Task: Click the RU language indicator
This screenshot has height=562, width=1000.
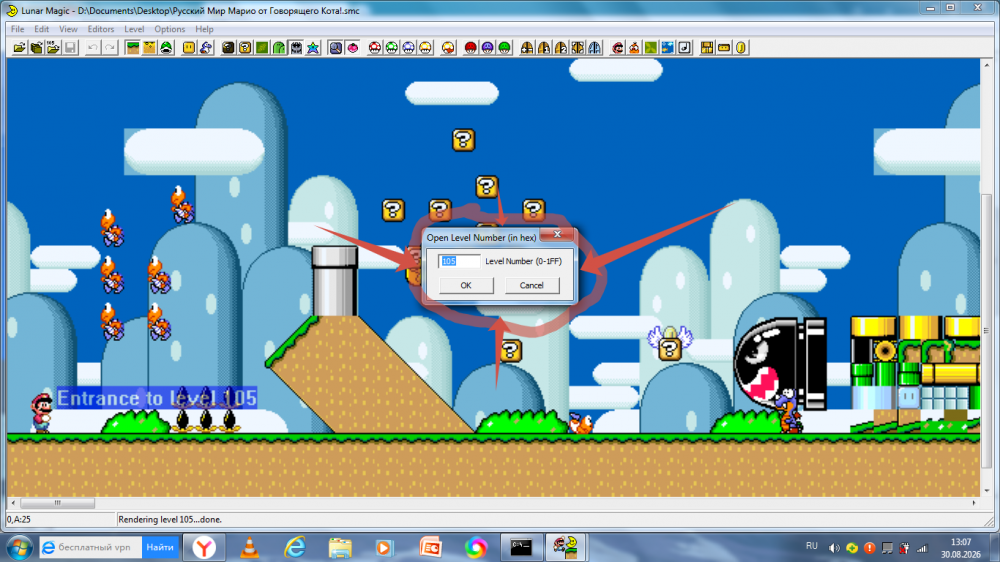Action: click(811, 547)
